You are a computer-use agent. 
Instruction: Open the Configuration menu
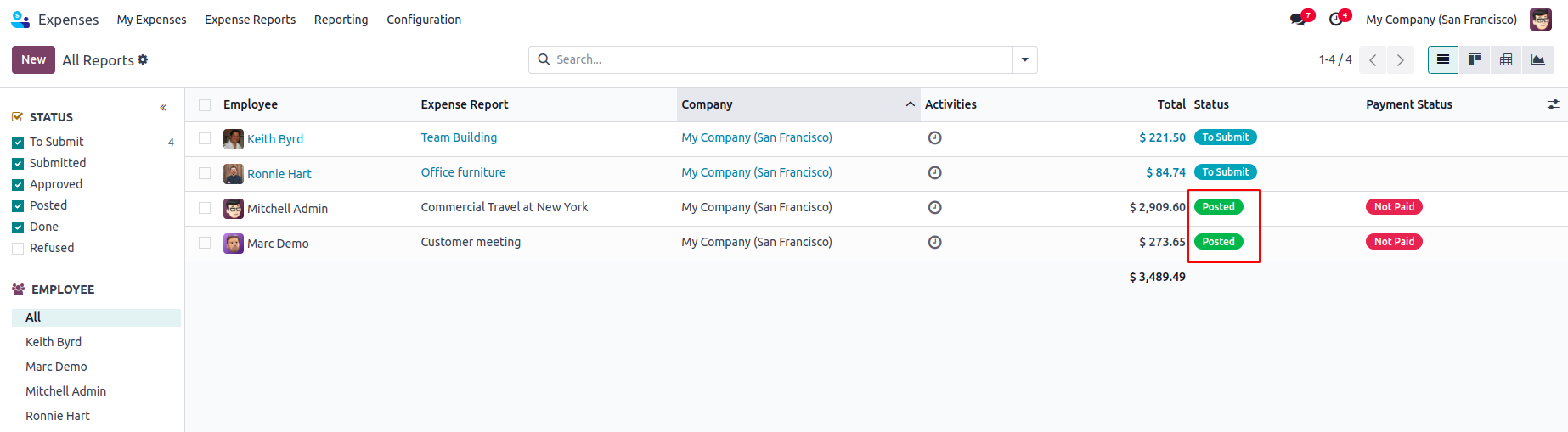[x=424, y=20]
